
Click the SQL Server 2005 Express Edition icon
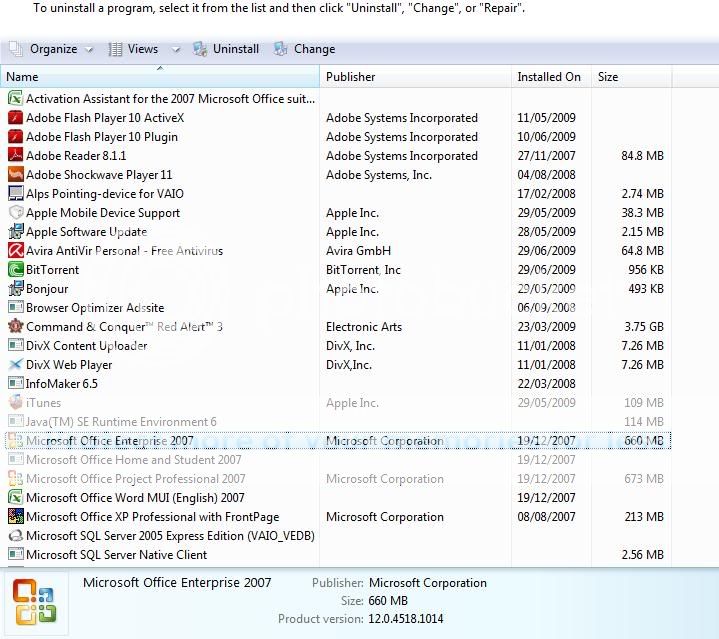click(x=16, y=536)
